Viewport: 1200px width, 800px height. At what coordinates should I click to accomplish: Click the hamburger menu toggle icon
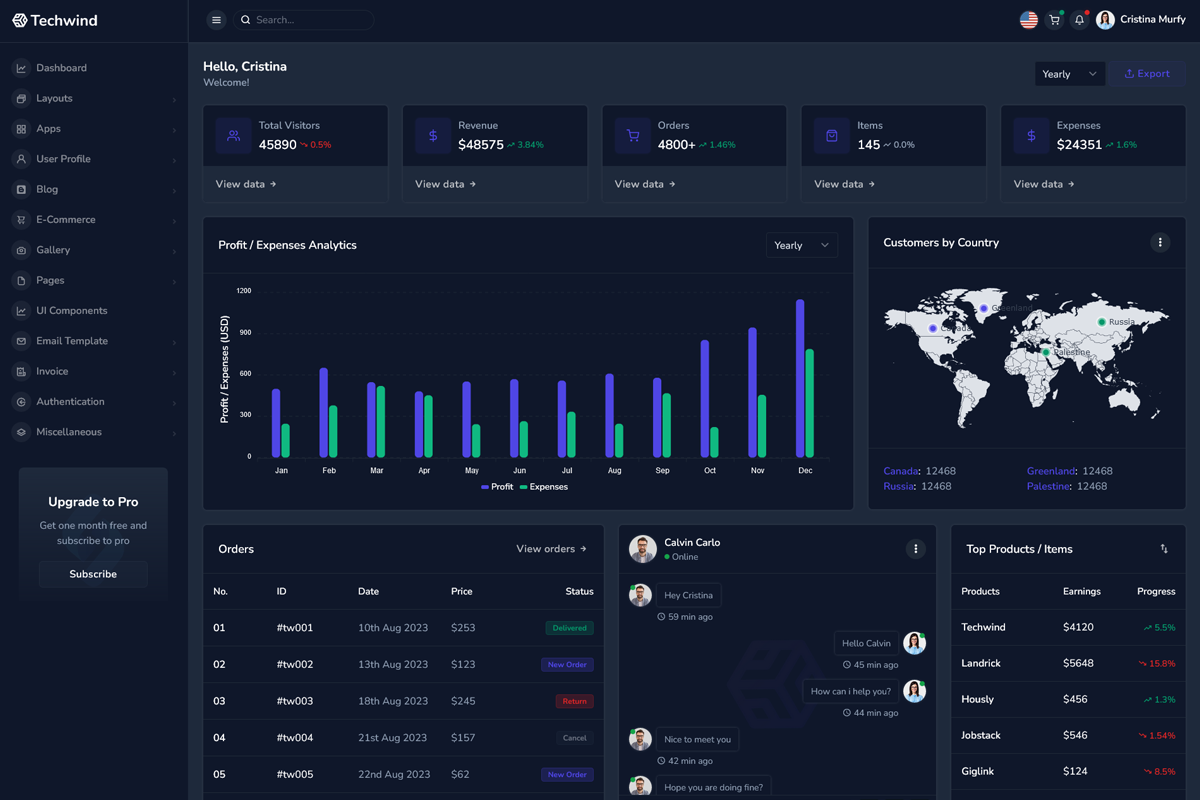(x=216, y=20)
